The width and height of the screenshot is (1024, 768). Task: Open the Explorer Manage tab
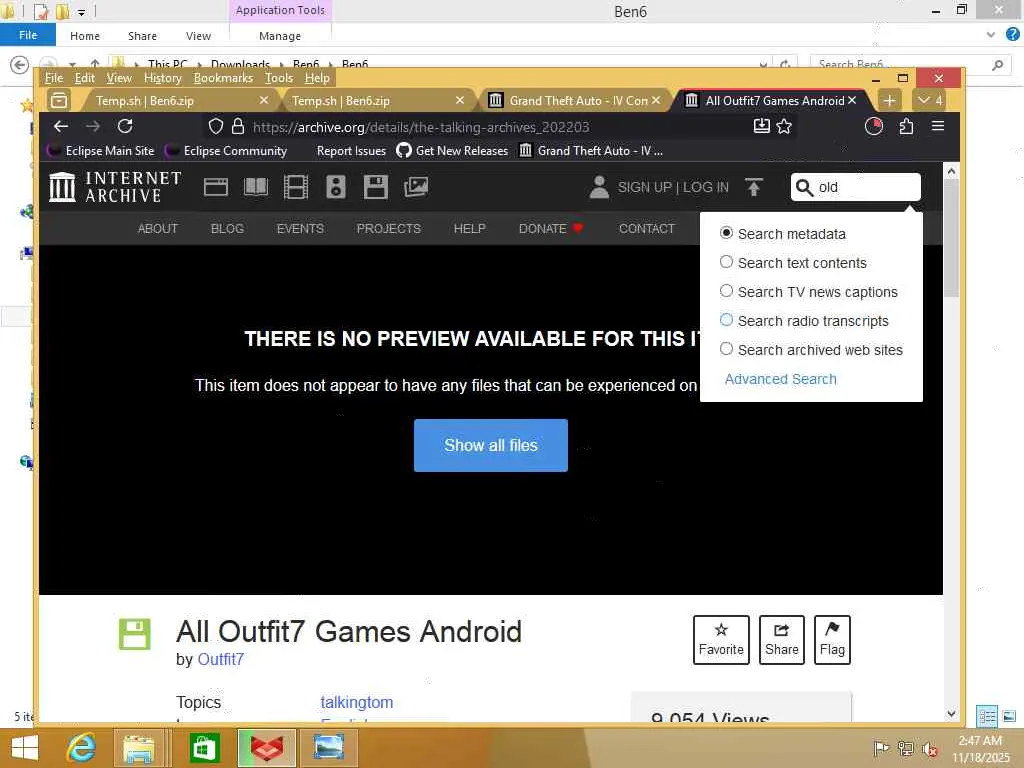tap(280, 36)
